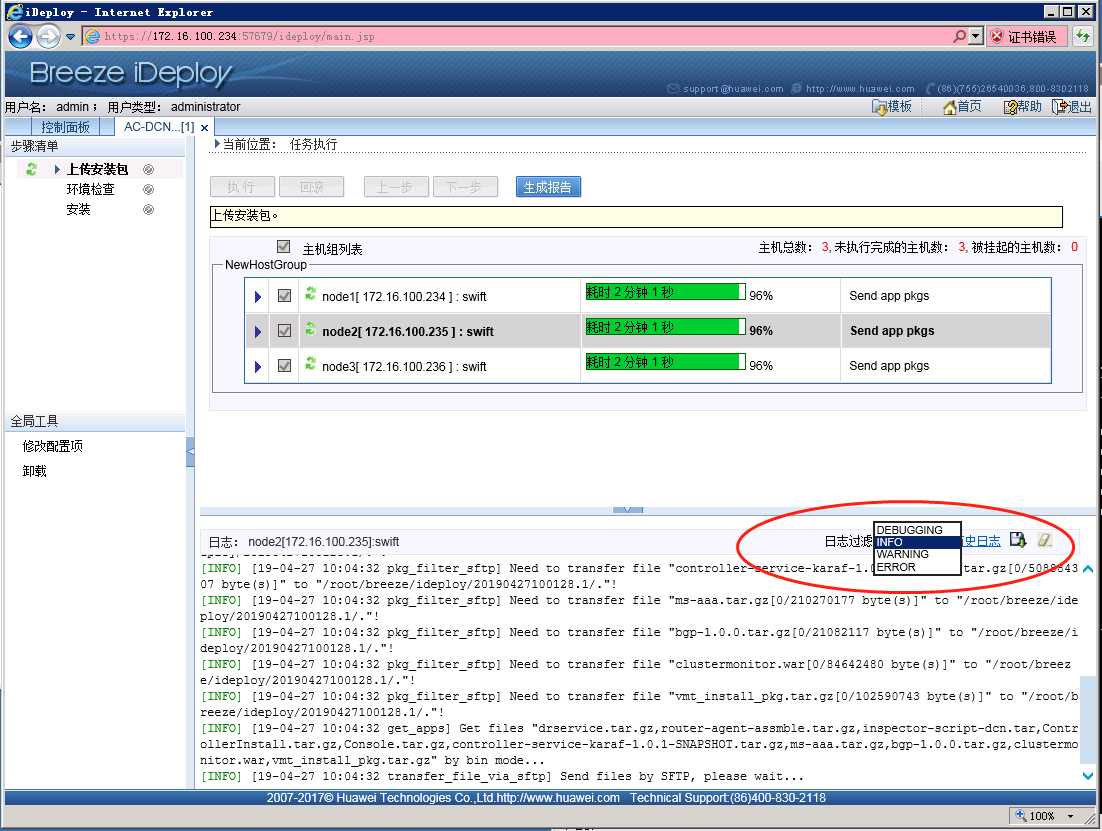Click the Internet Explorer logo in title bar
Image resolution: width=1102 pixels, height=831 pixels.
coord(14,11)
